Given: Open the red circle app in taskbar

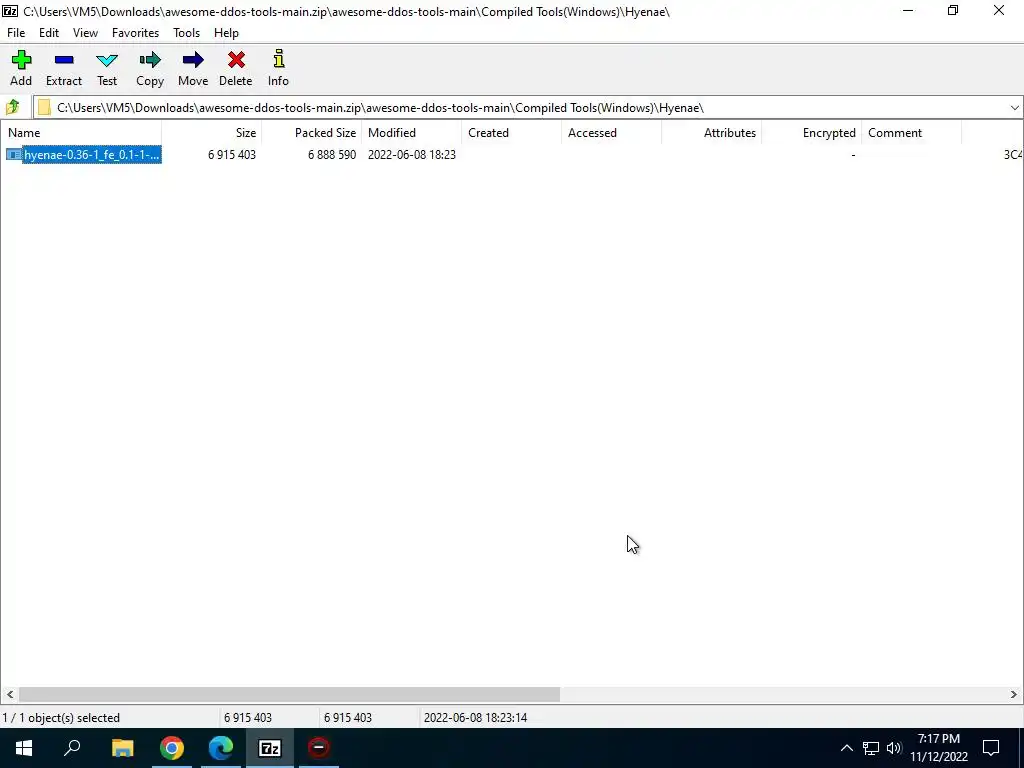Looking at the screenshot, I should [x=319, y=748].
